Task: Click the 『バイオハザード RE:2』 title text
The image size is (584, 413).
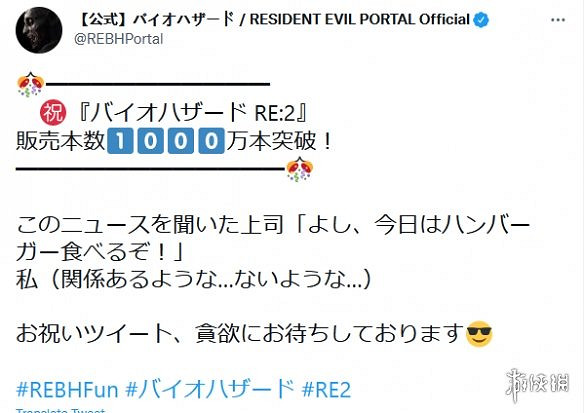Action: coord(192,112)
